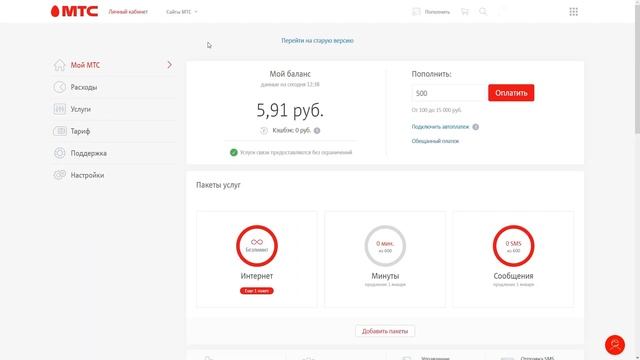Screen dimensions: 640x360
Task: Expand the Мой МТС chevron arrow
Action: 169,65
